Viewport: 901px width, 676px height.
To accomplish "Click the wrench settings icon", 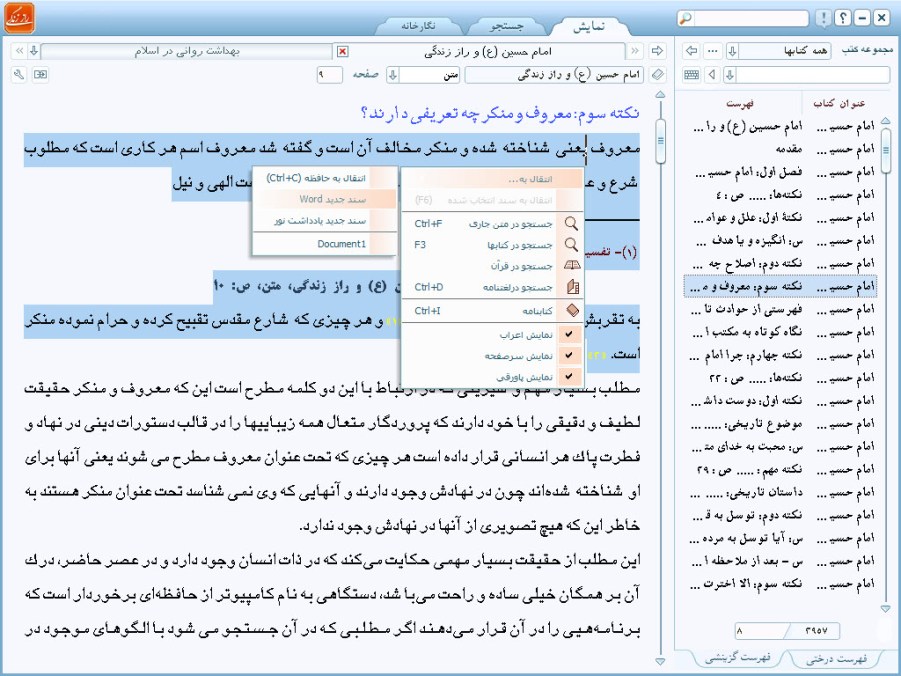I will click(x=19, y=75).
